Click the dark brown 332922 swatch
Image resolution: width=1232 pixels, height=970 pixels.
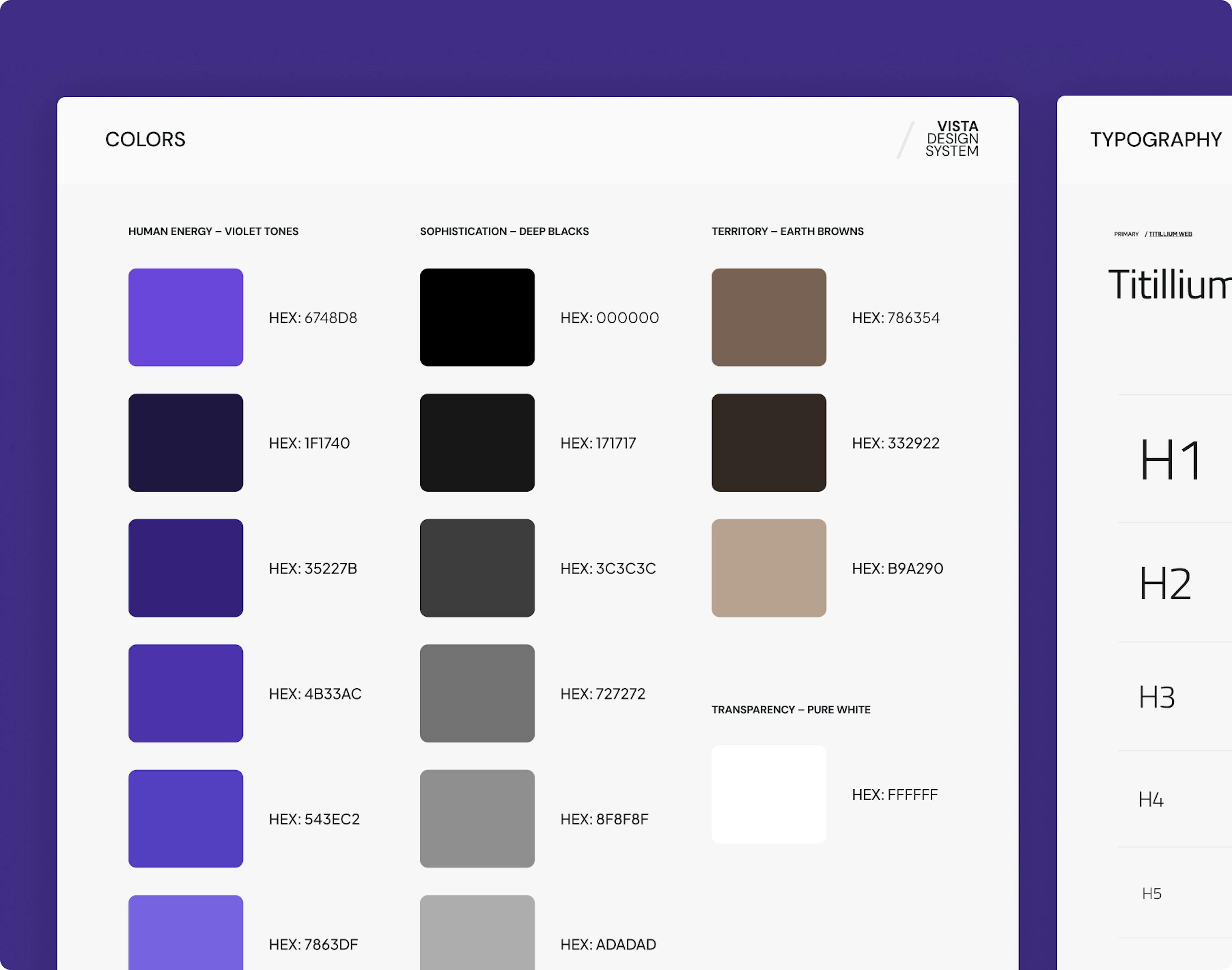[x=769, y=442]
